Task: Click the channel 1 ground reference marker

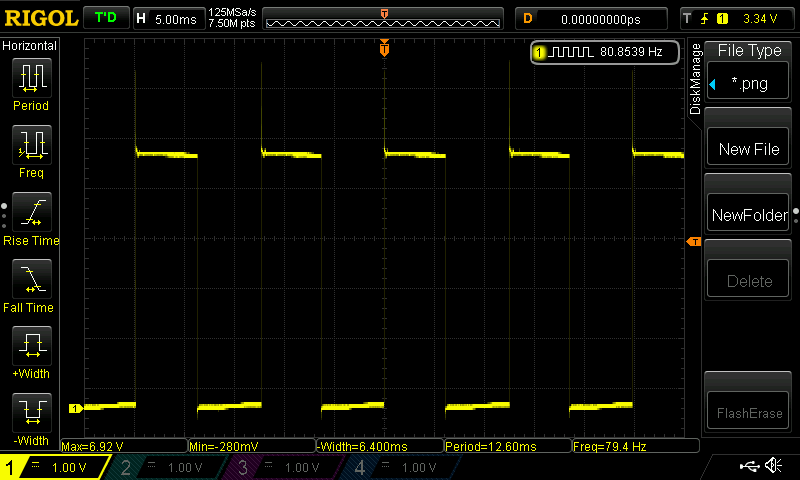Action: point(76,408)
